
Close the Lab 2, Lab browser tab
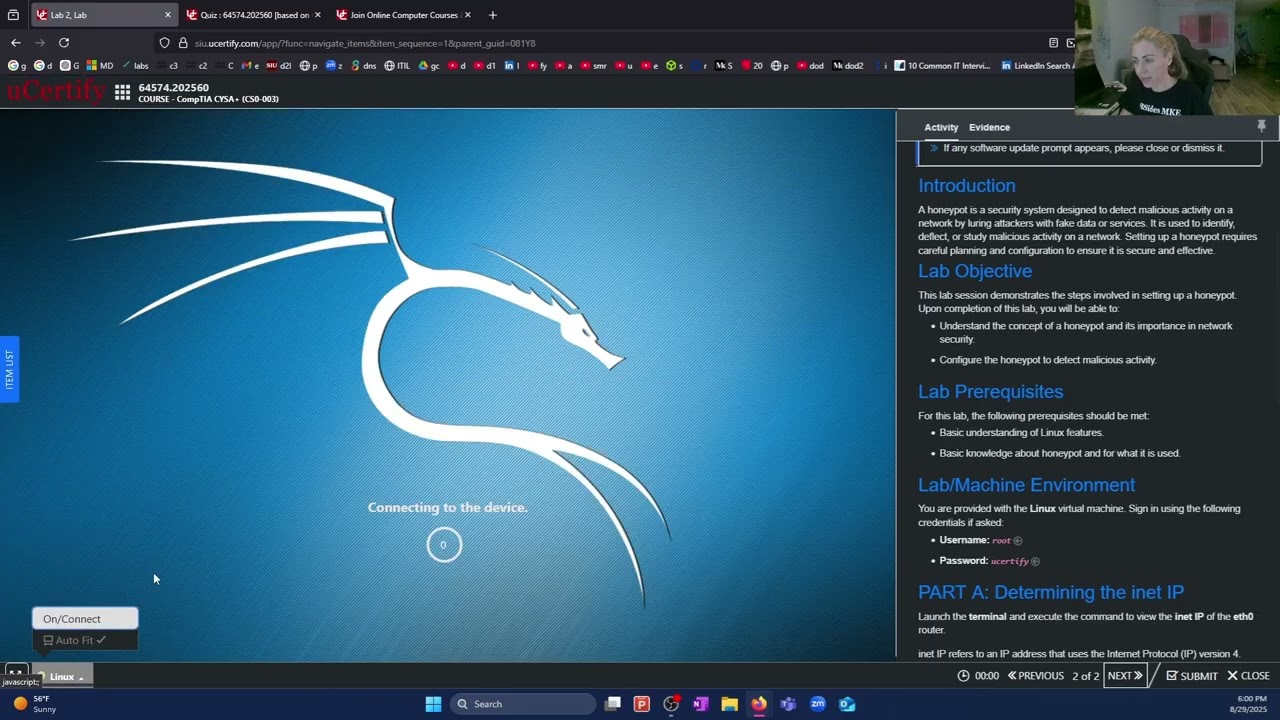(x=167, y=15)
